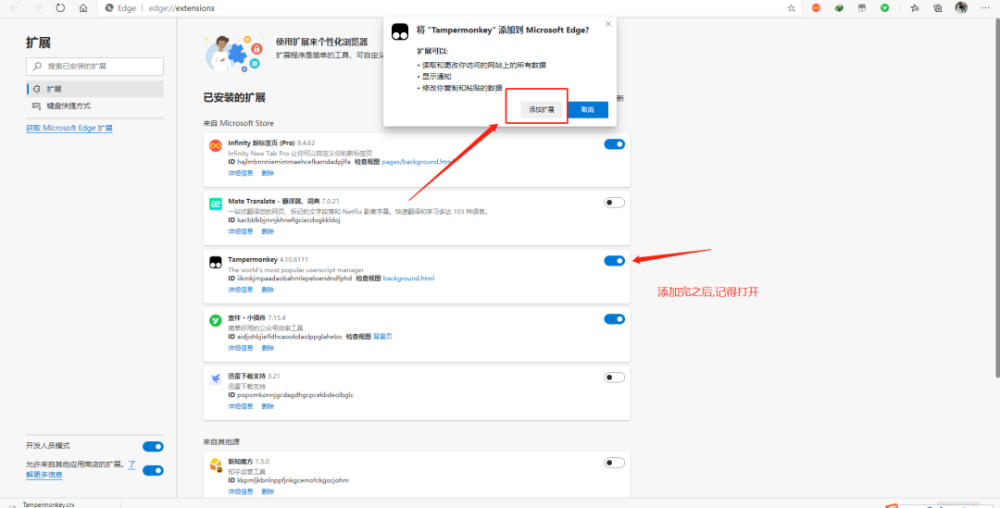1000x508 pixels.
Task: Click 删除 under Mate Translate
Action: [267, 231]
